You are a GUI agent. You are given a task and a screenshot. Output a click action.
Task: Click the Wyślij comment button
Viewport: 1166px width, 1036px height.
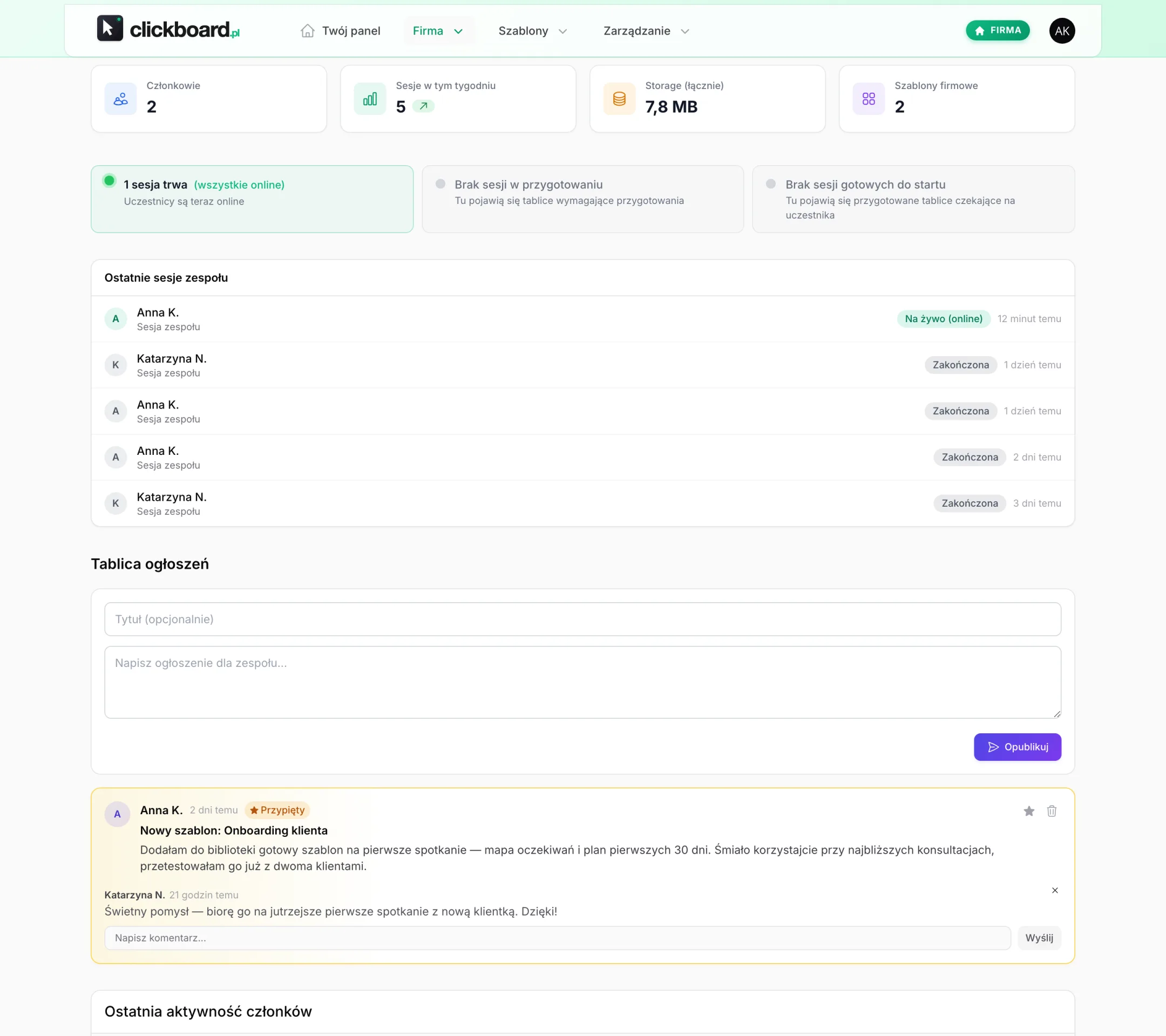click(1039, 938)
